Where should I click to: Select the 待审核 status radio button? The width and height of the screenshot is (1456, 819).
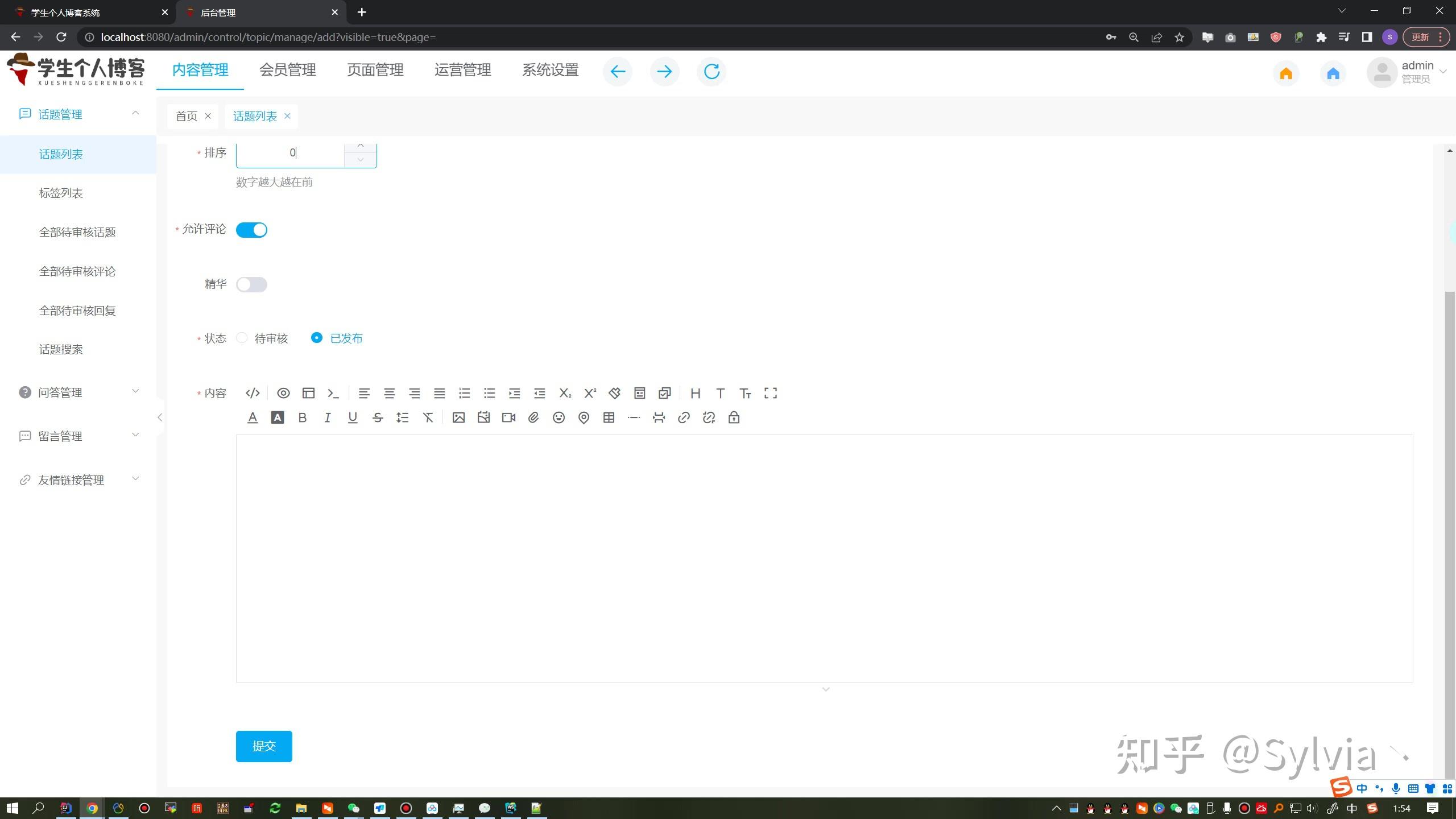click(x=242, y=338)
